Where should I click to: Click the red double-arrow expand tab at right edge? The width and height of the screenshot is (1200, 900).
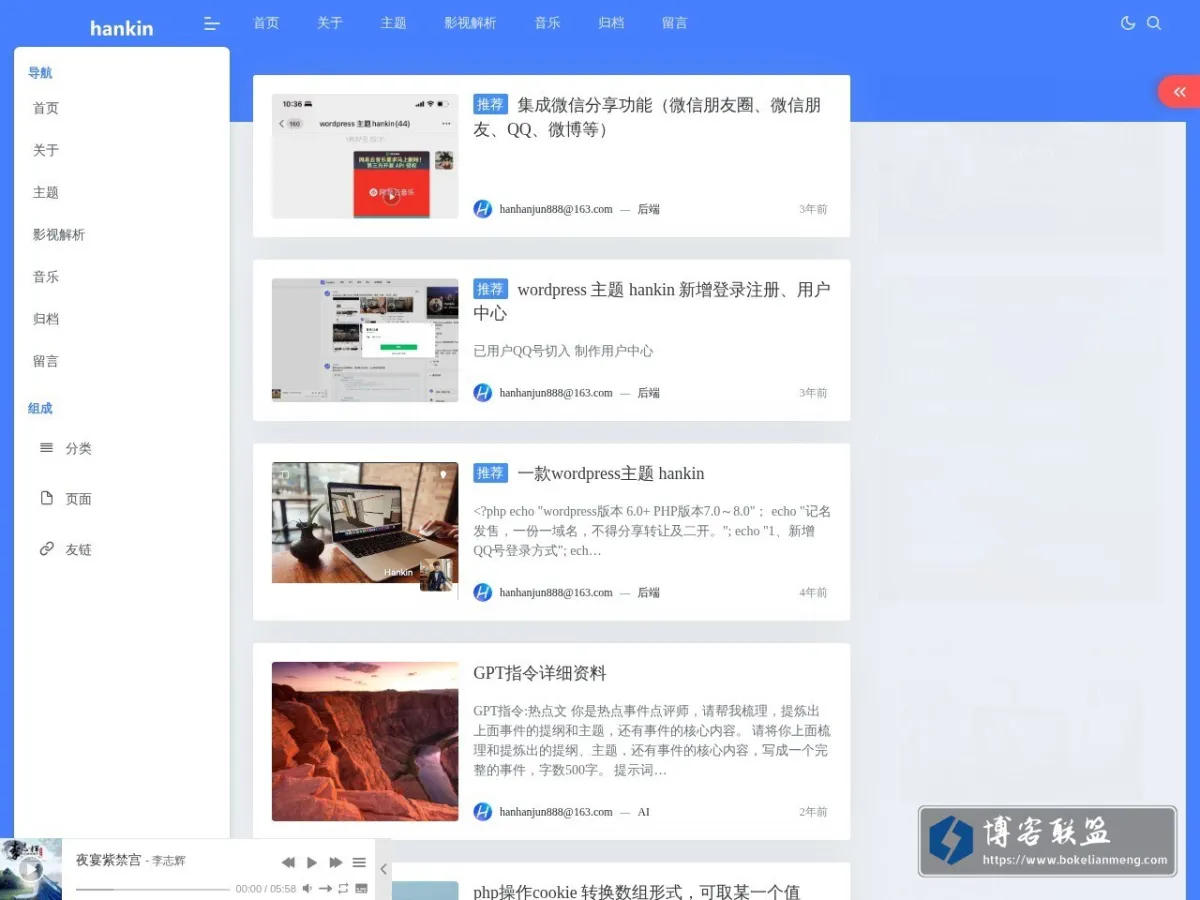tap(1180, 92)
